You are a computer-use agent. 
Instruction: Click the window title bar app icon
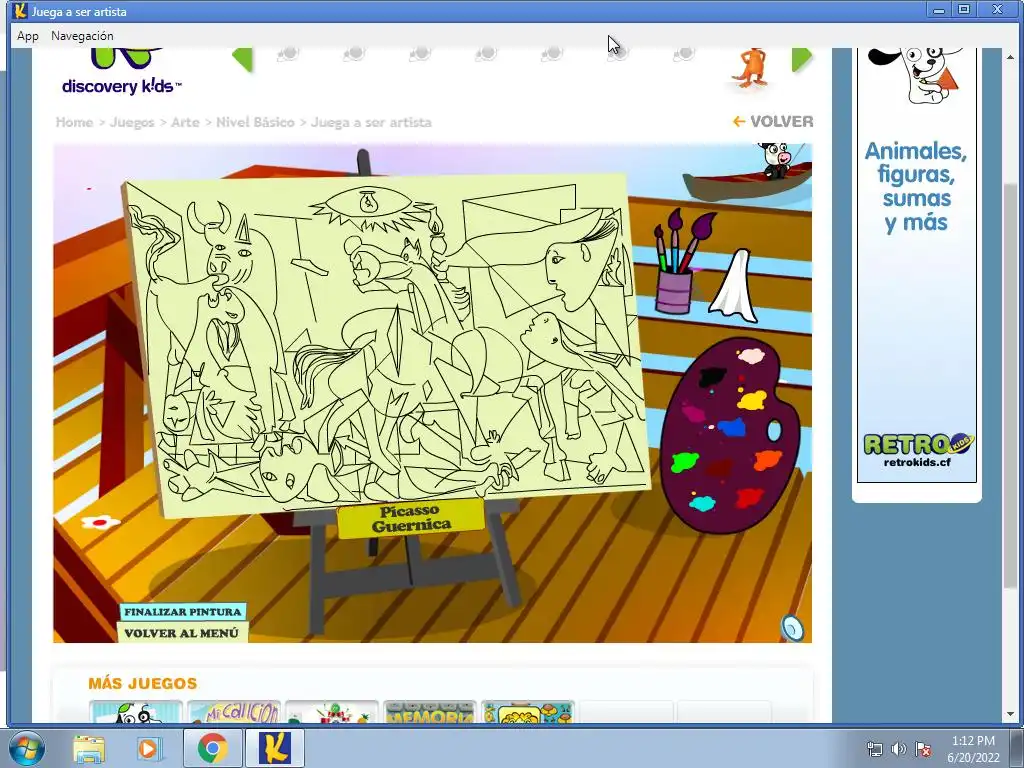click(20, 11)
